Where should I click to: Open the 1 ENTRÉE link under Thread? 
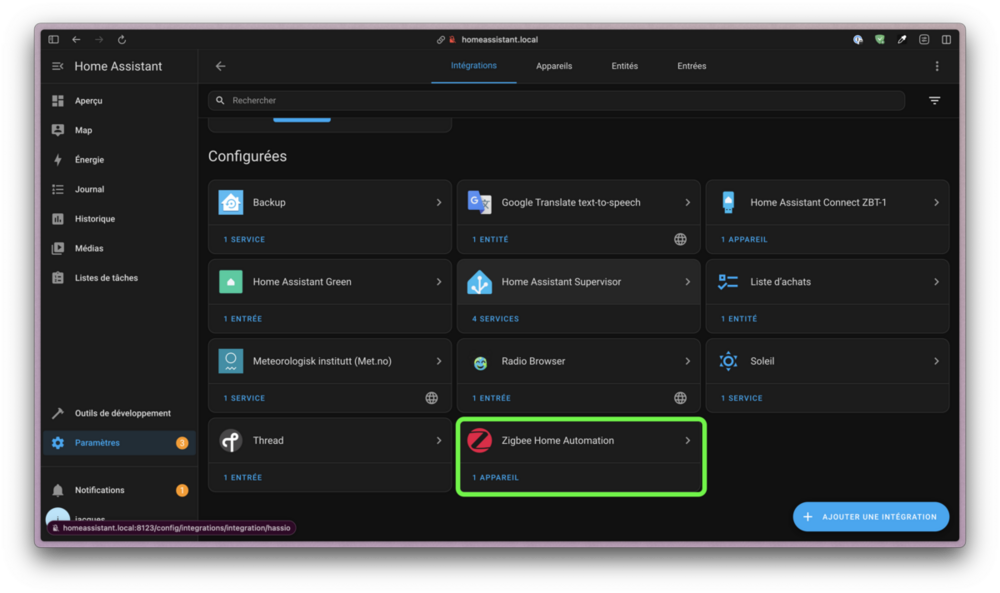coord(243,478)
